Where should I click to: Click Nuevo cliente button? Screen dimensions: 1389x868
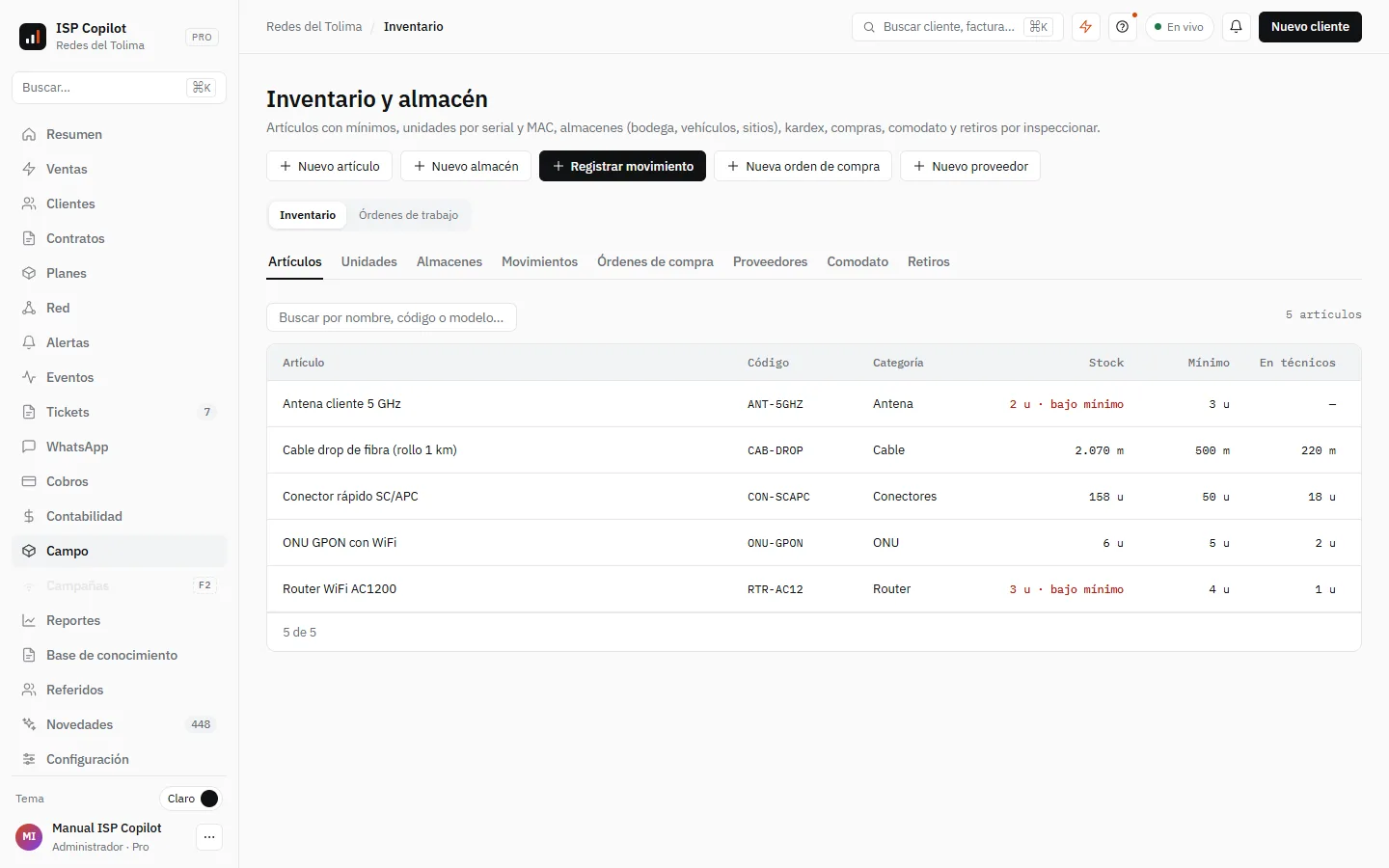(x=1310, y=27)
